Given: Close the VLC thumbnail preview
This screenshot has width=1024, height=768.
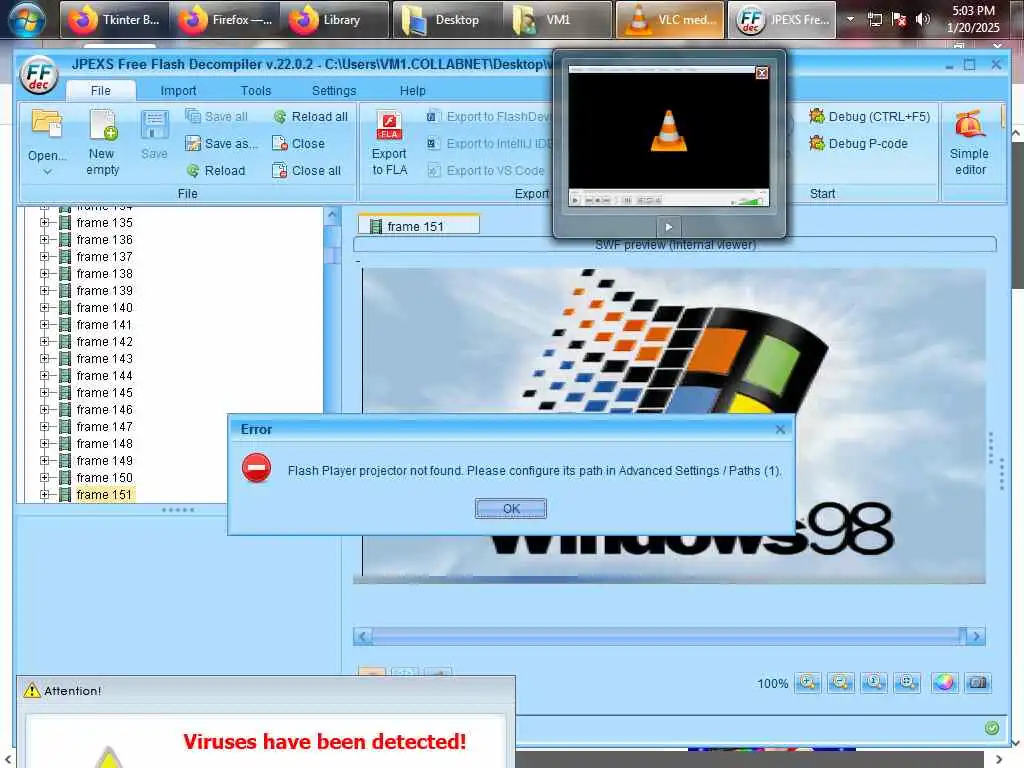Looking at the screenshot, I should [761, 72].
